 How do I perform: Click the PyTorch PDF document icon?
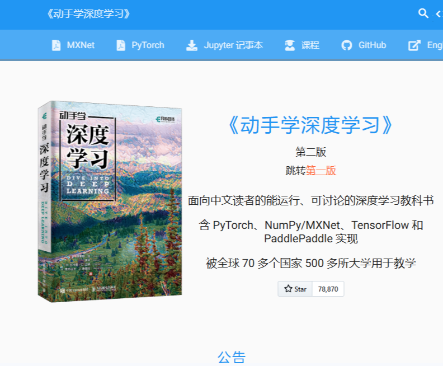pos(121,45)
